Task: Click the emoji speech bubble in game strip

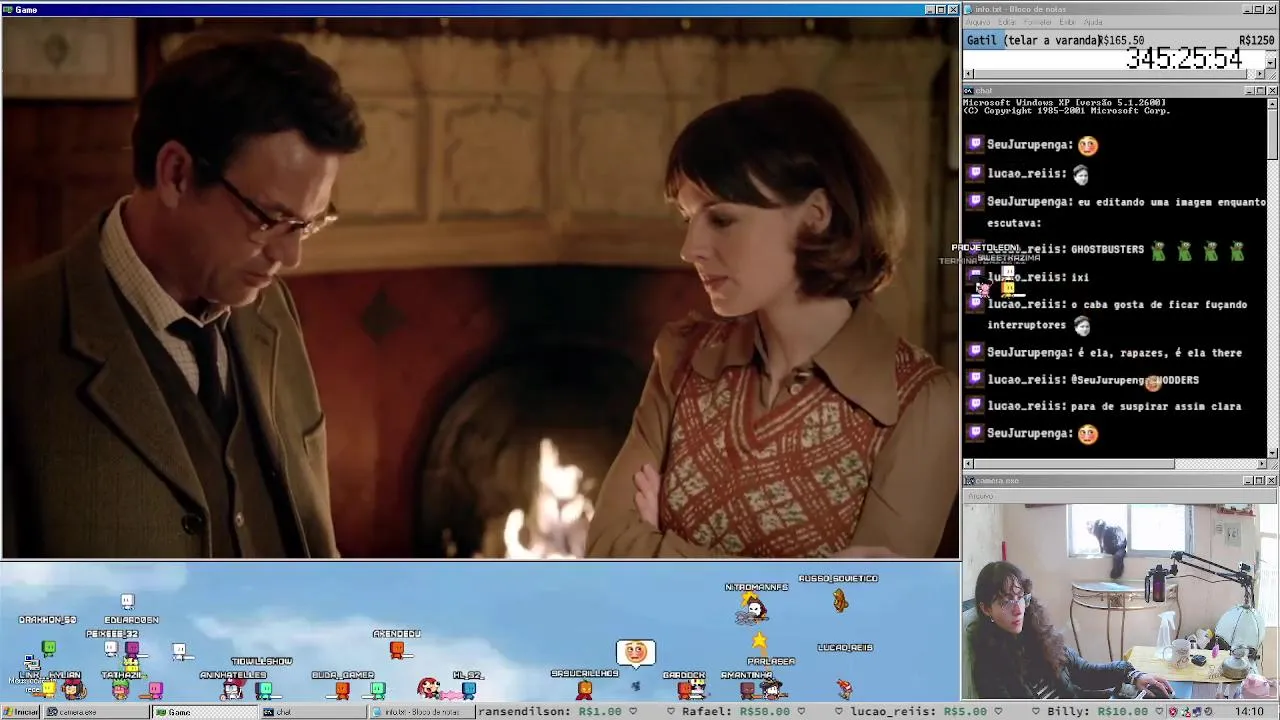Action: (x=635, y=653)
